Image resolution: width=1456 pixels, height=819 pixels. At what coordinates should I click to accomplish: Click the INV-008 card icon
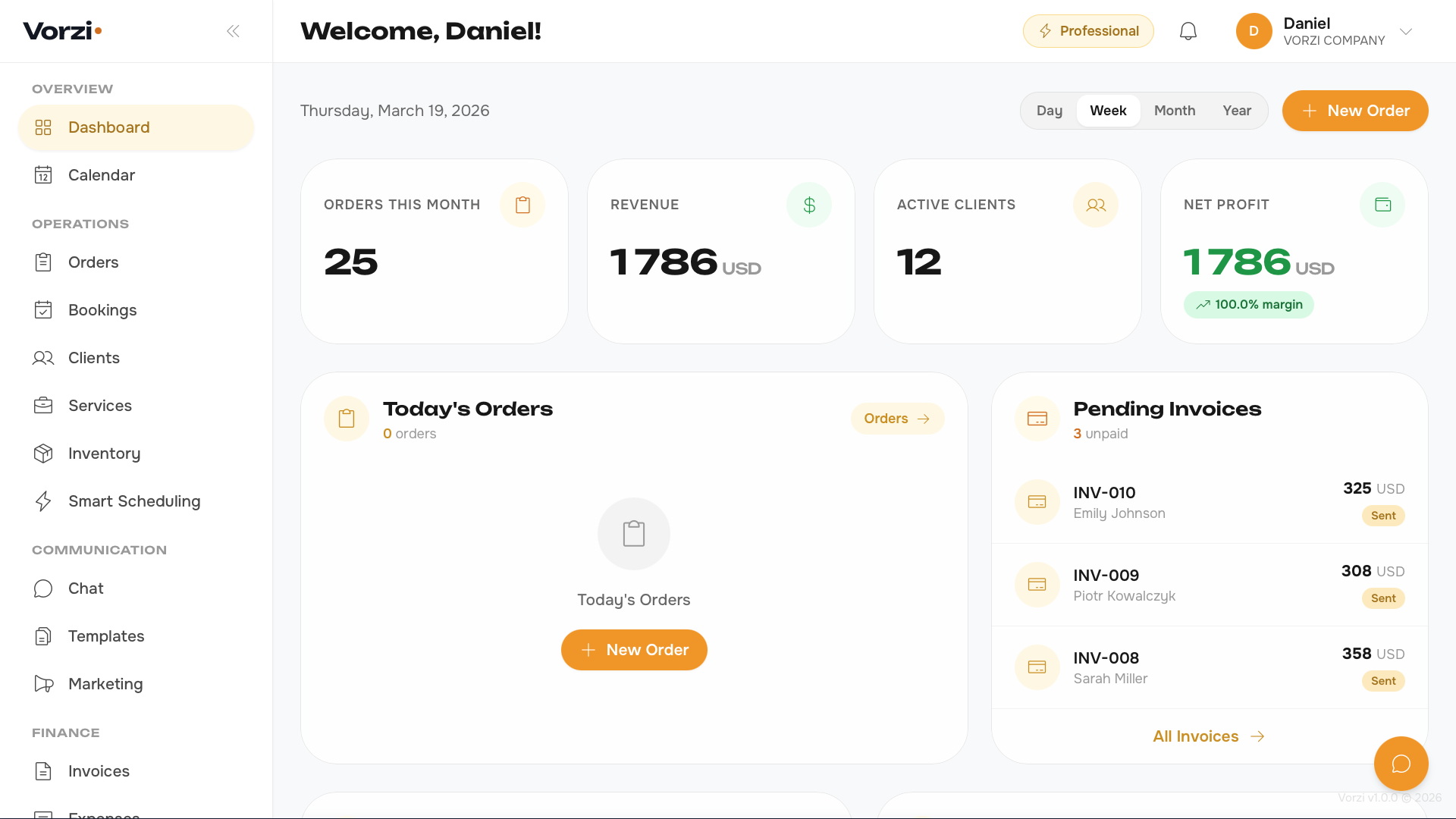(x=1037, y=667)
